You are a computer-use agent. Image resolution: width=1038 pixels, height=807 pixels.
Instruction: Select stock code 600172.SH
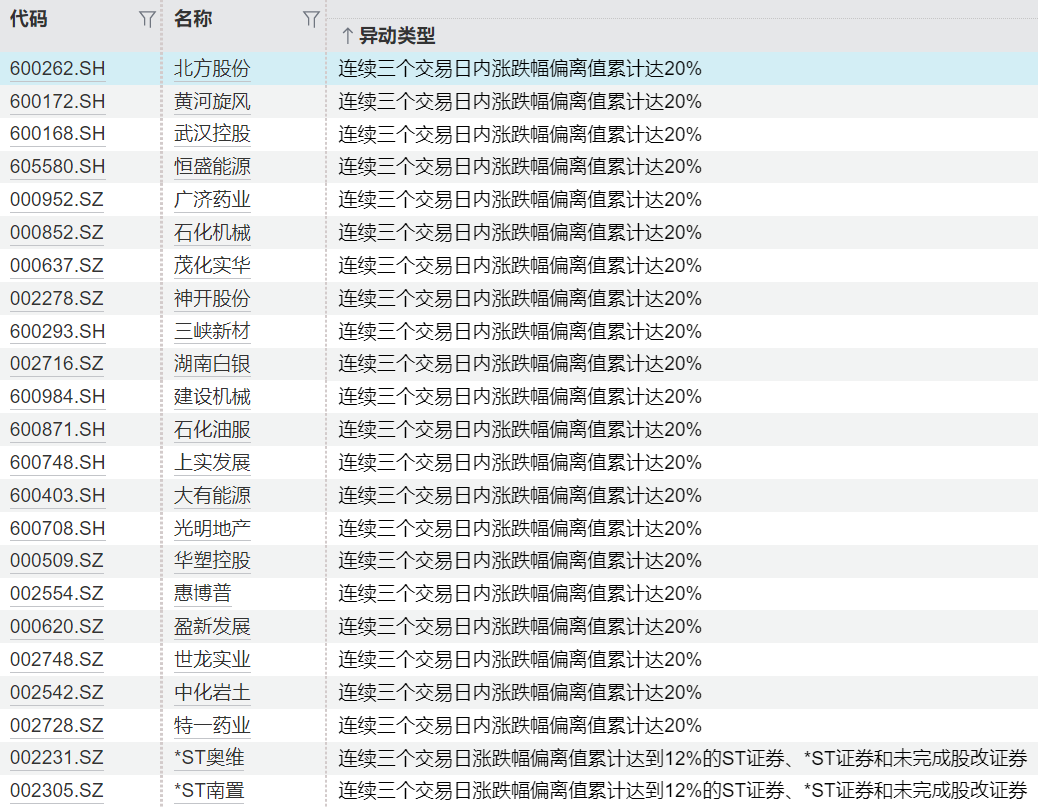[x=57, y=101]
